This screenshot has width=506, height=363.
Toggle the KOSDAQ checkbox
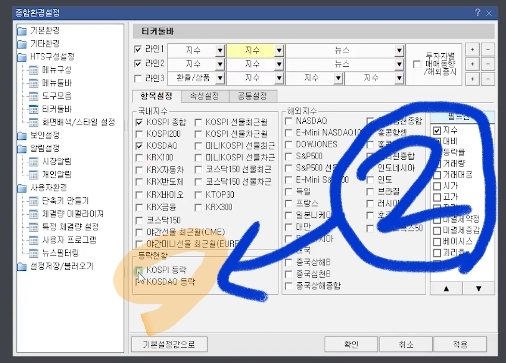click(139, 146)
